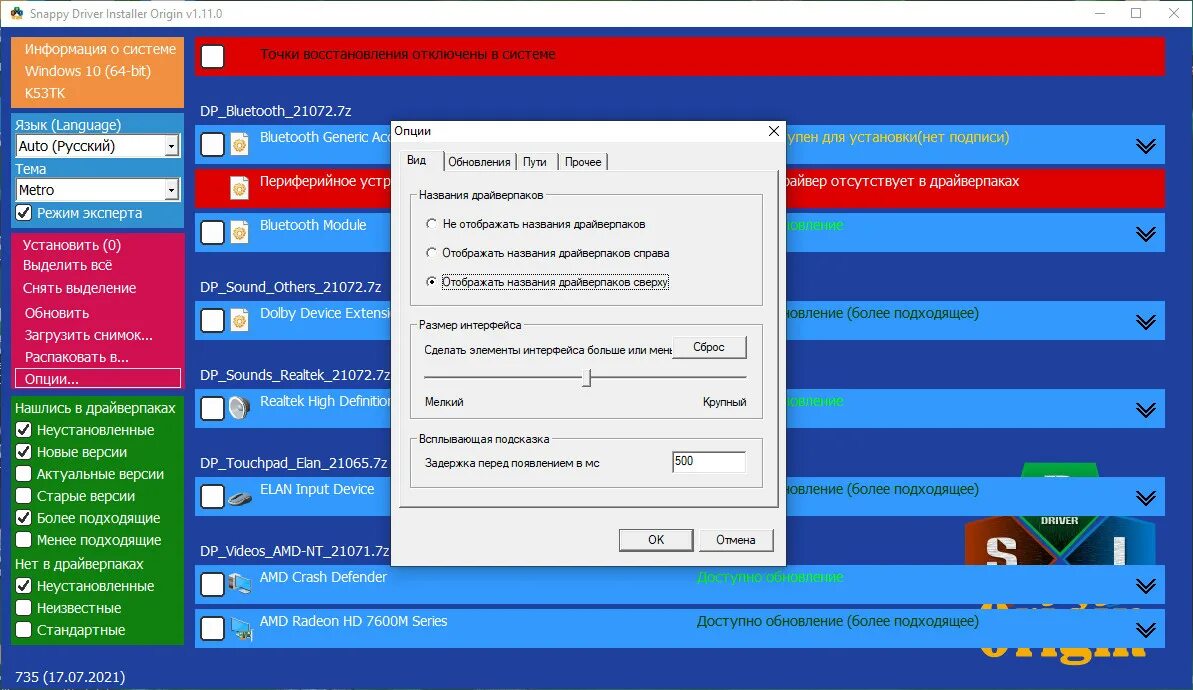The height and width of the screenshot is (690, 1193).
Task: Click the Bluetooth Generic Adapter driver icon
Action: point(240,144)
